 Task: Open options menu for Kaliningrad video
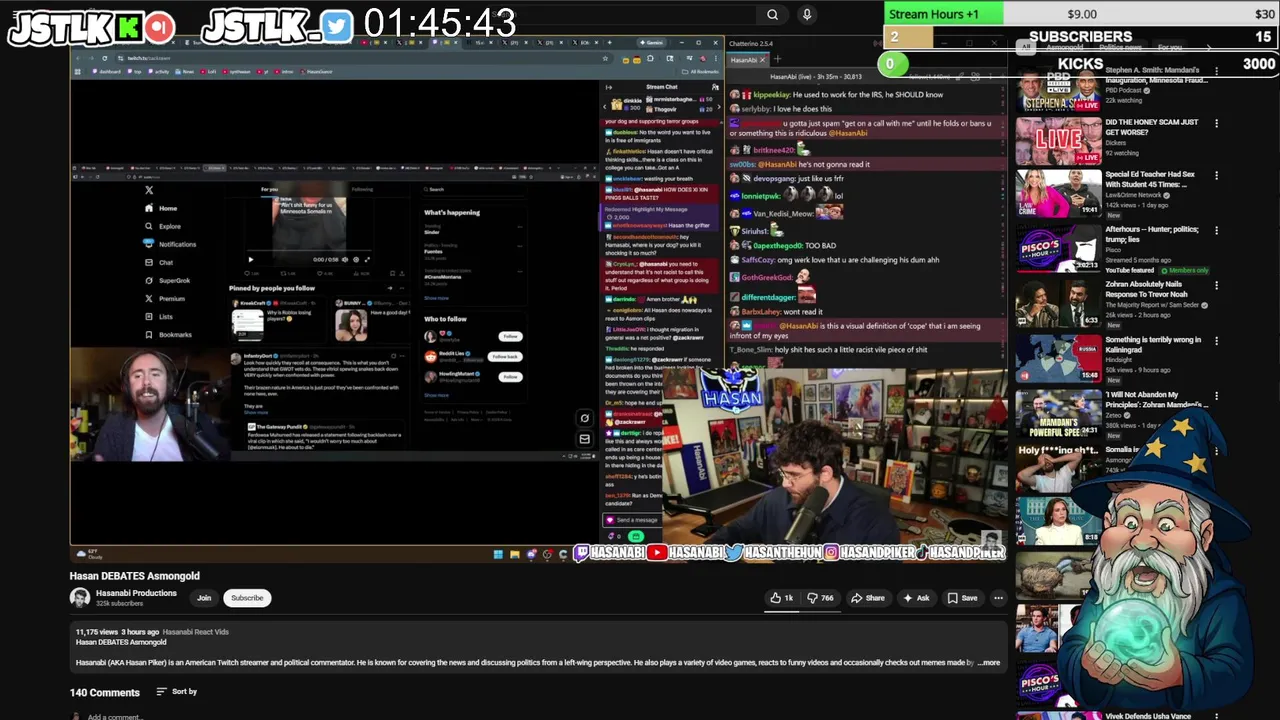(1216, 341)
